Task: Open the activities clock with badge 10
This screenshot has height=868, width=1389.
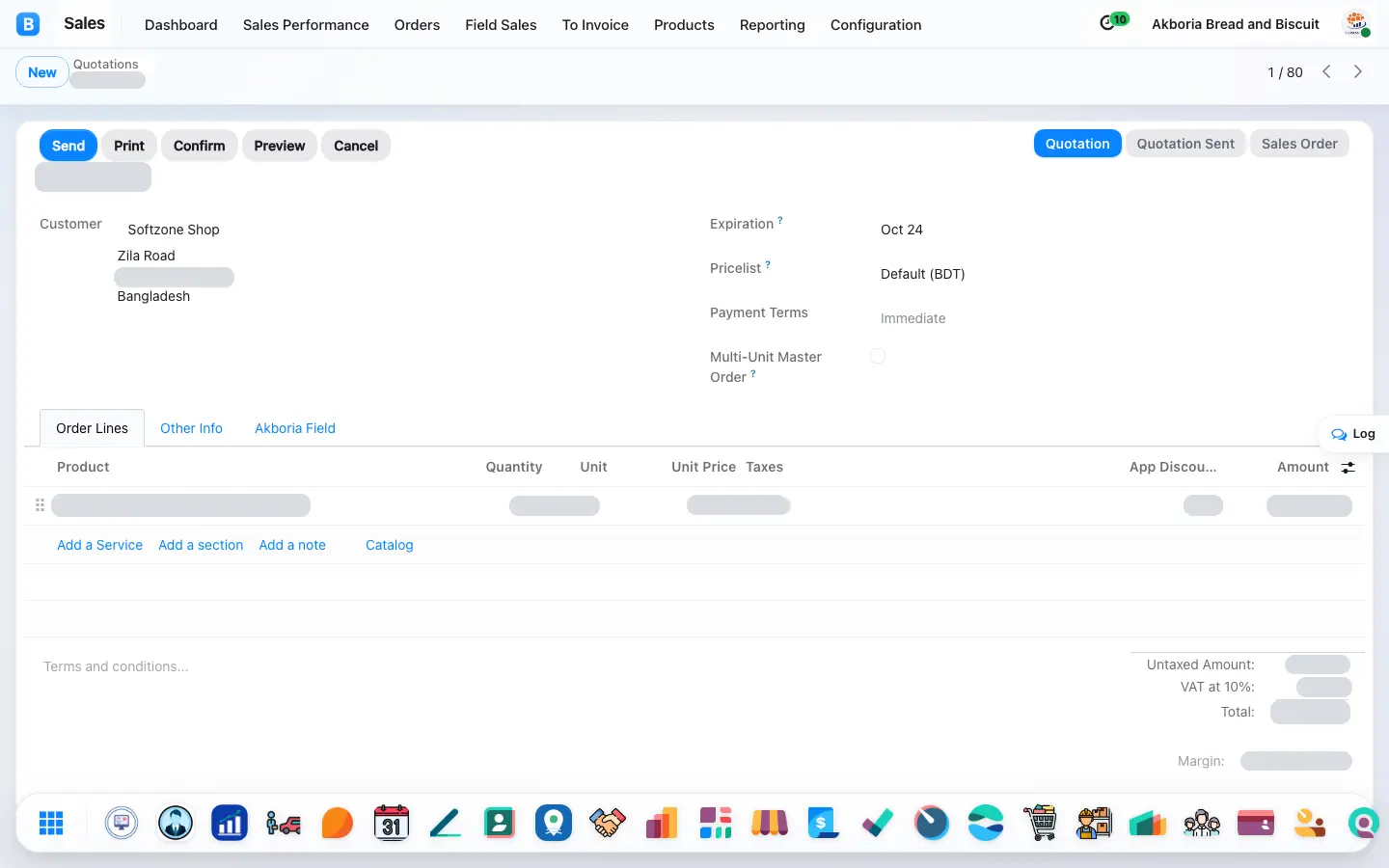Action: click(x=1113, y=22)
